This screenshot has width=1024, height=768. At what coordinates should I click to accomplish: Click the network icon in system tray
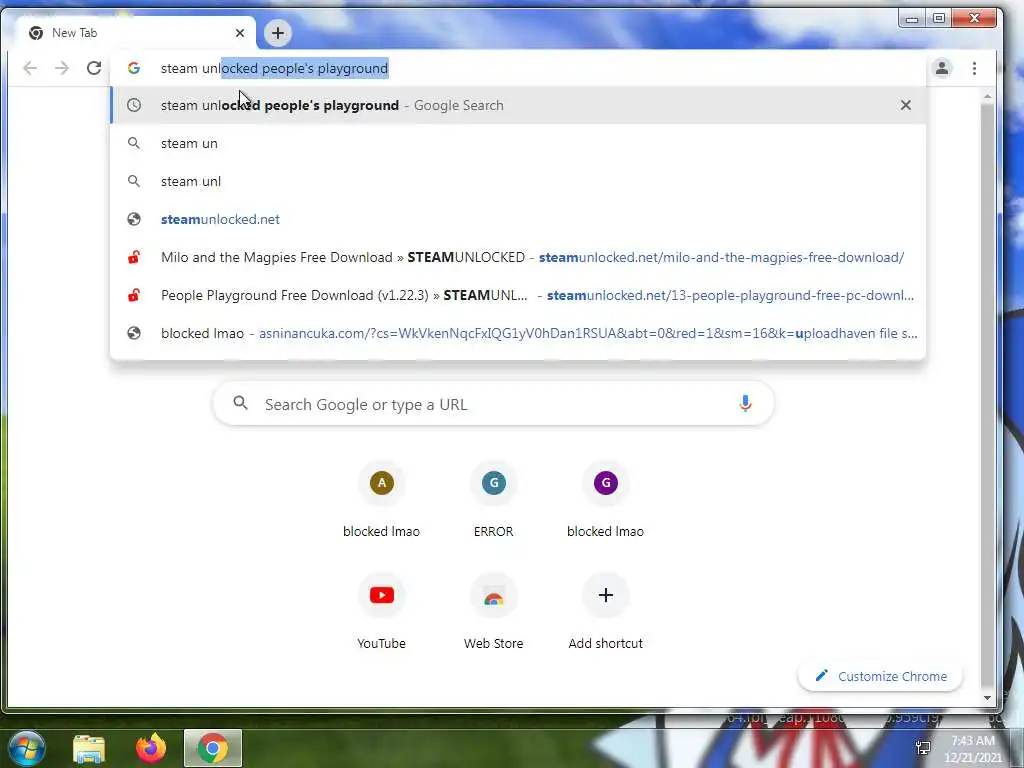(x=923, y=748)
